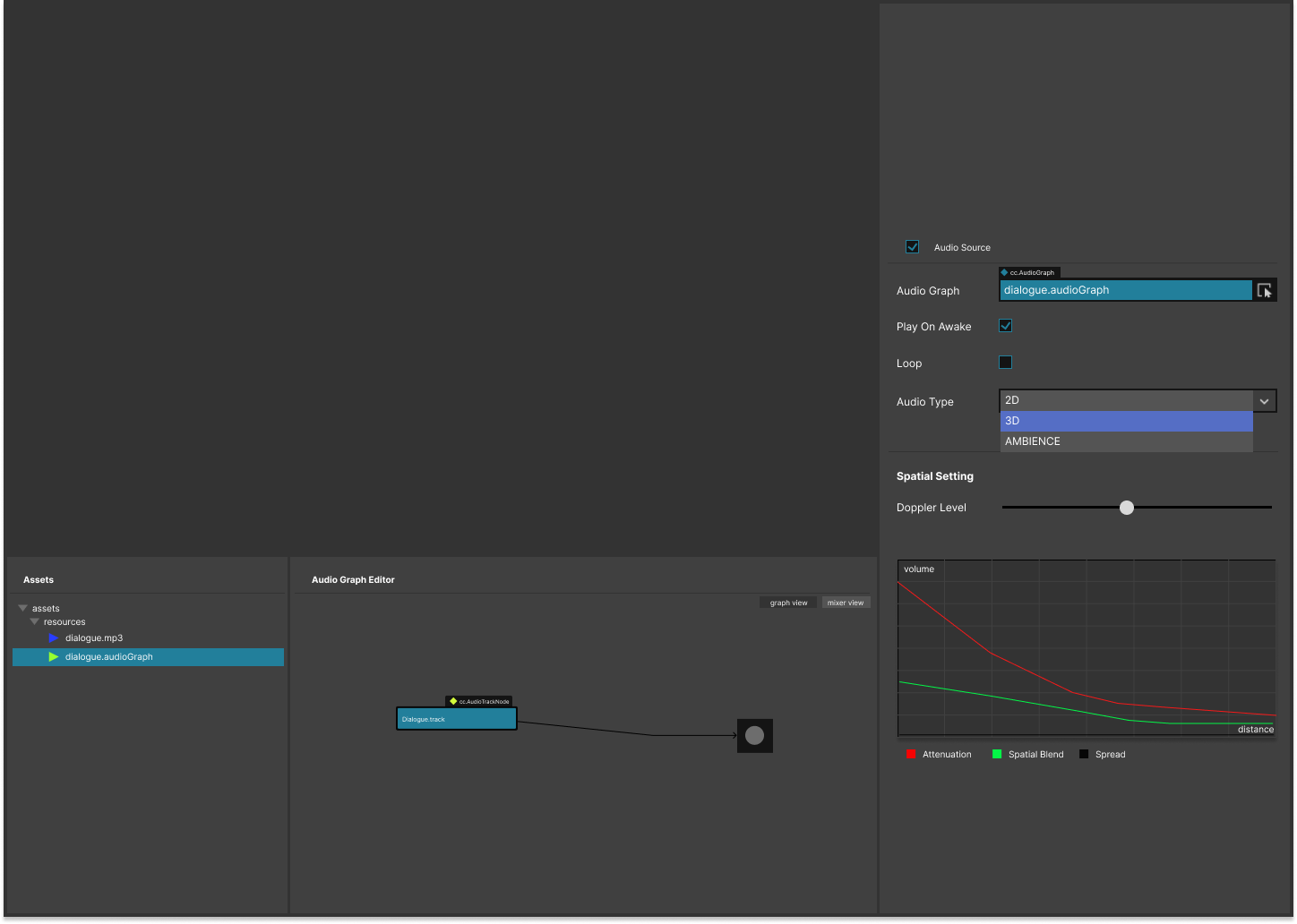The width and height of the screenshot is (1297, 924).
Task: Click the black Spread legend marker
Action: pos(1084,754)
